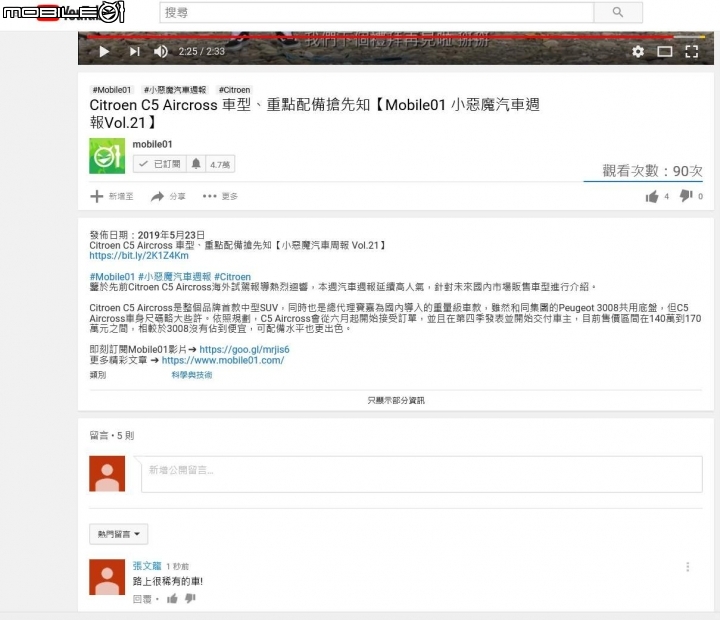Click the 2:25 / 2:33 time display
Screen dimensions: 720x620
pyautogui.click(x=202, y=51)
